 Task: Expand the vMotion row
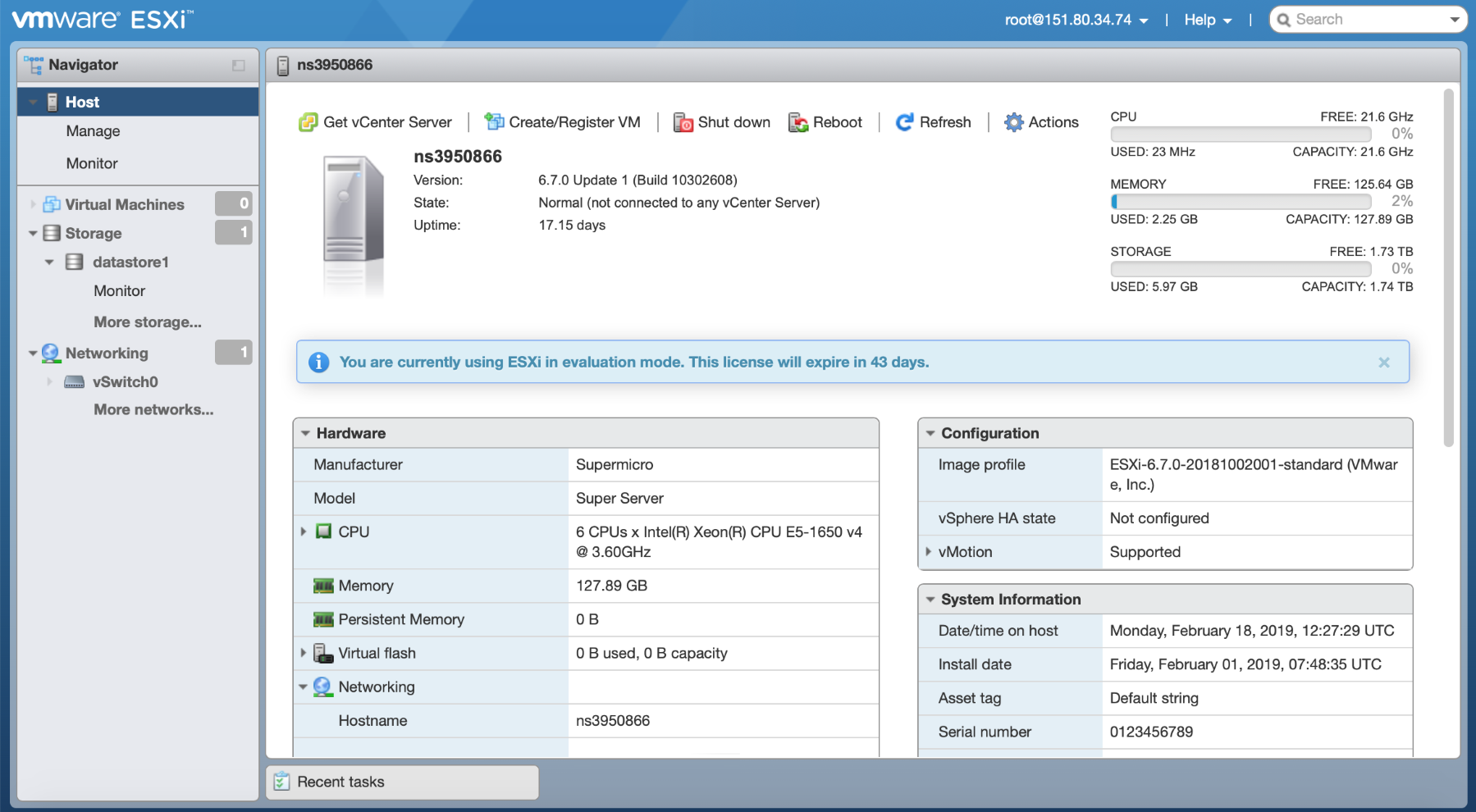point(928,552)
